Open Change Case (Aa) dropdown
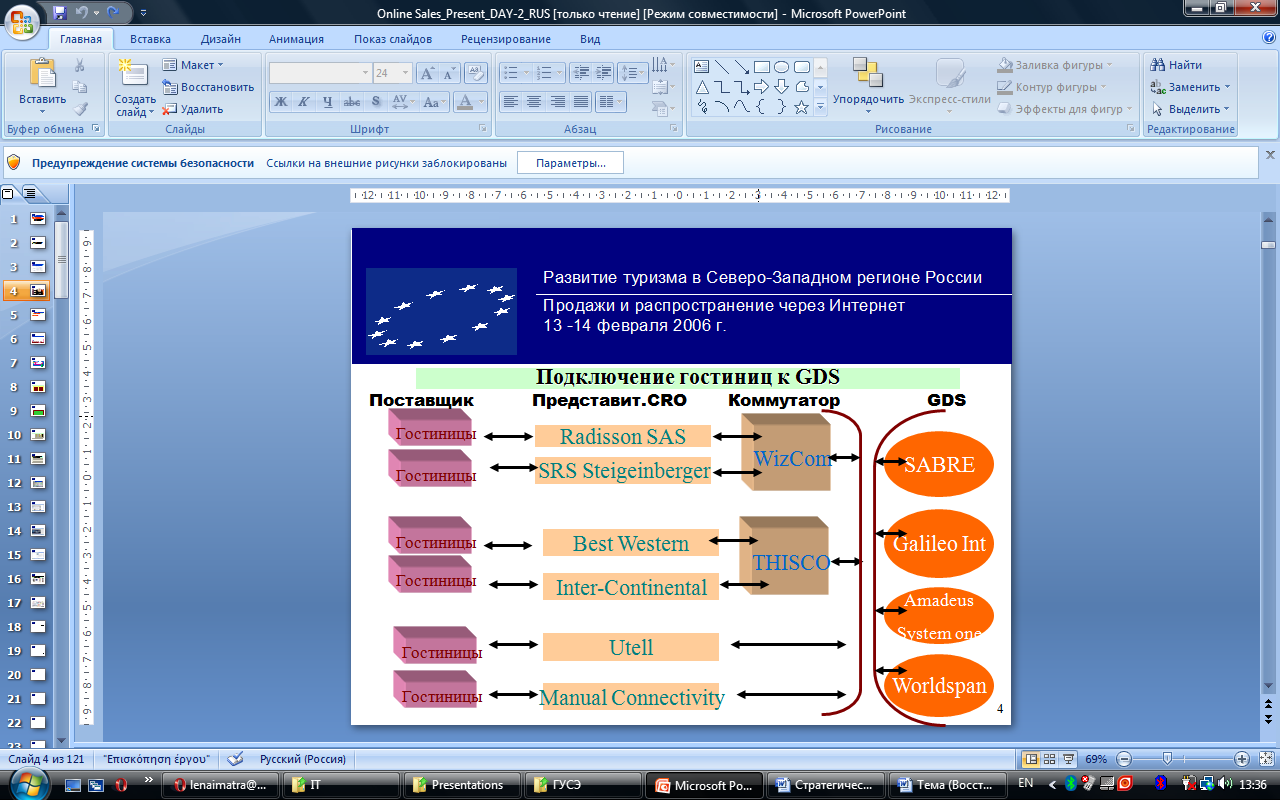This screenshot has height=800, width=1280. (434, 102)
